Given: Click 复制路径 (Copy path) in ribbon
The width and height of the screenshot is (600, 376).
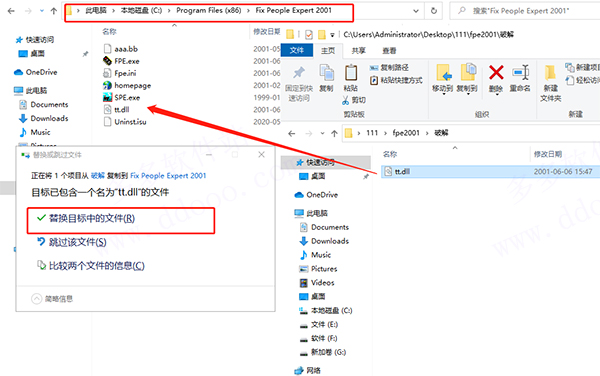Looking at the screenshot, I should coord(389,68).
